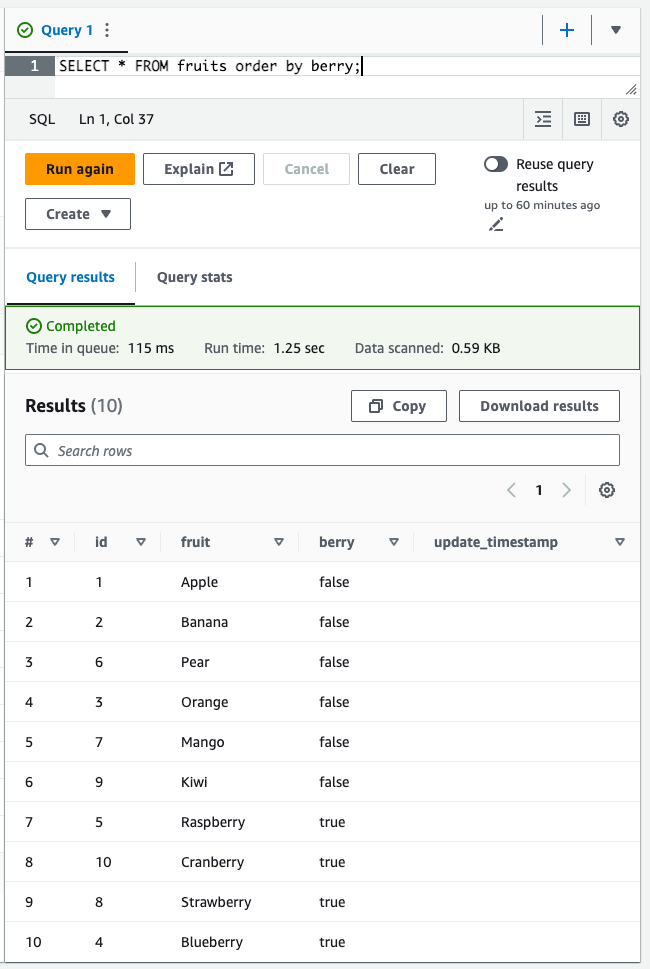Click the Search rows input field

[322, 451]
